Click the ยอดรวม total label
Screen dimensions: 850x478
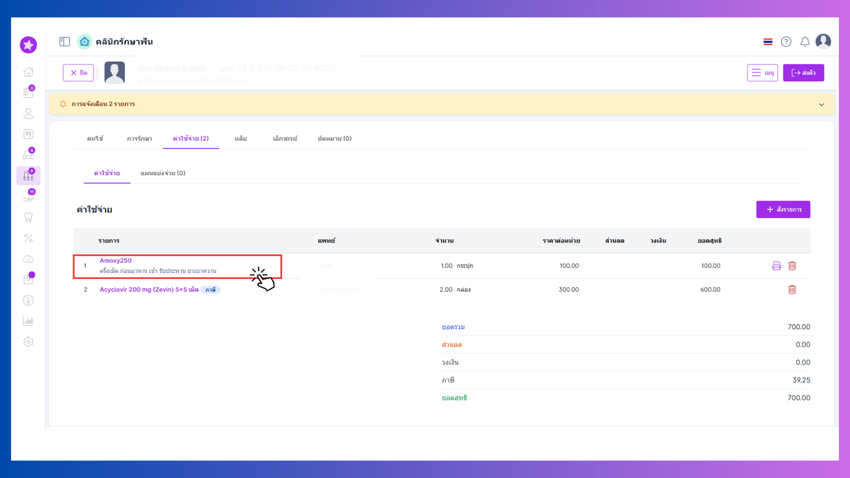(x=453, y=327)
